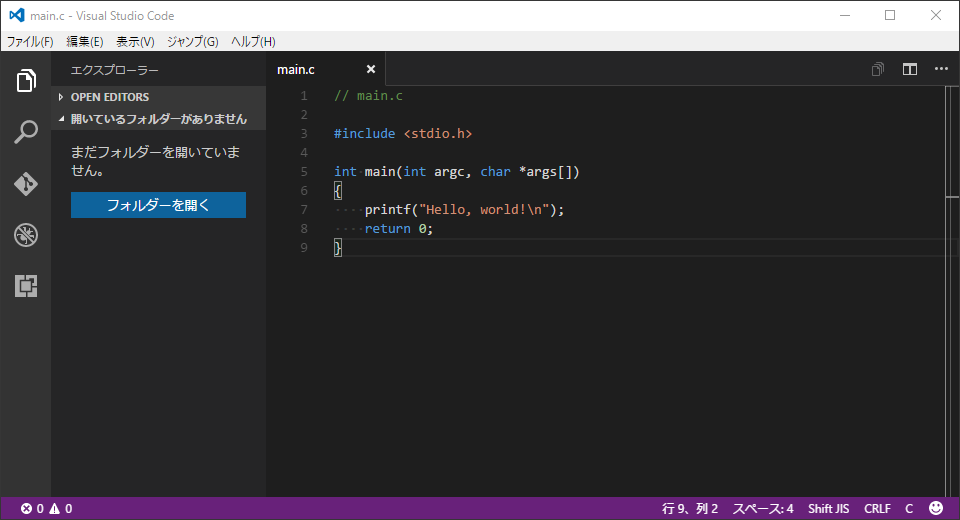Expand the OPEN EDITORS section

tap(159, 97)
